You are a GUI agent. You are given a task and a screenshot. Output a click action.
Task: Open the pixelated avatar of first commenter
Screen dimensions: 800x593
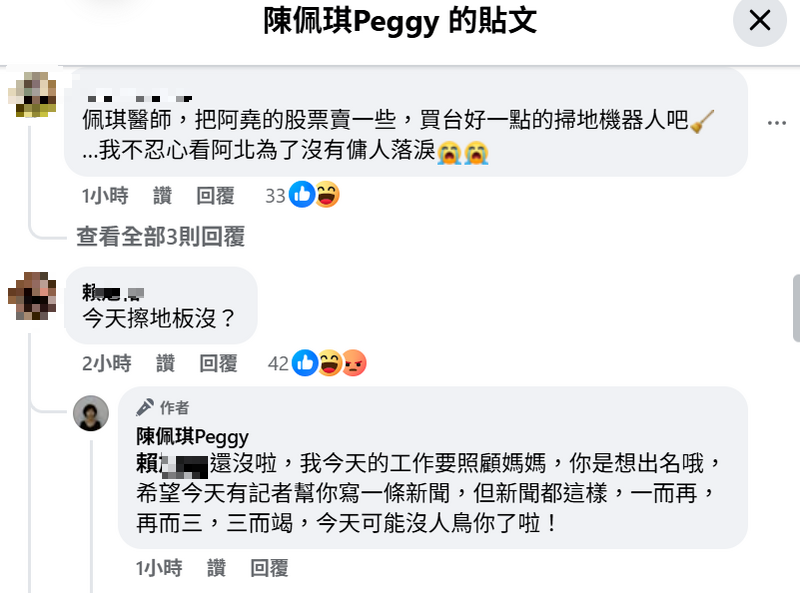(x=38, y=94)
